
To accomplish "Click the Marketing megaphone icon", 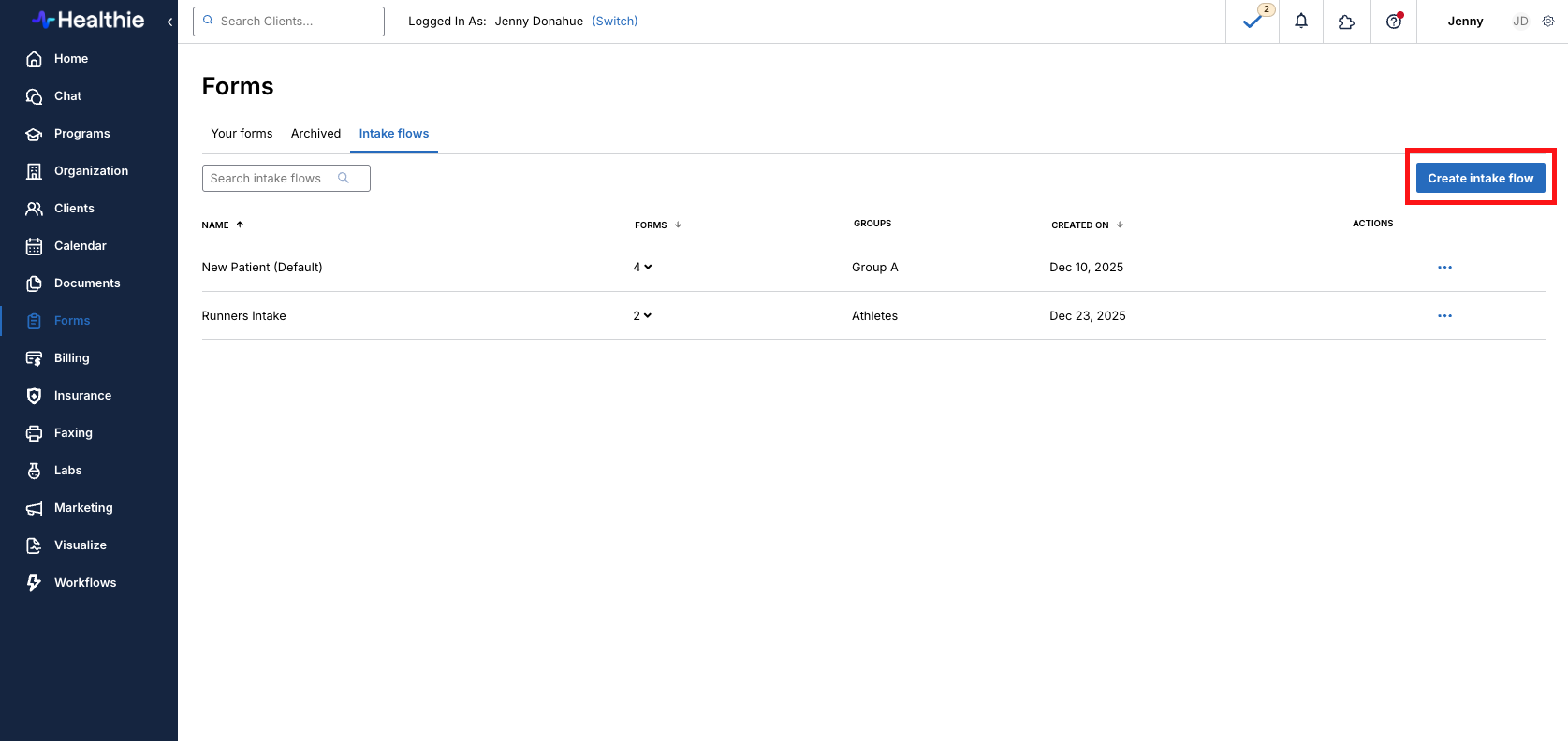I will click(x=34, y=508).
